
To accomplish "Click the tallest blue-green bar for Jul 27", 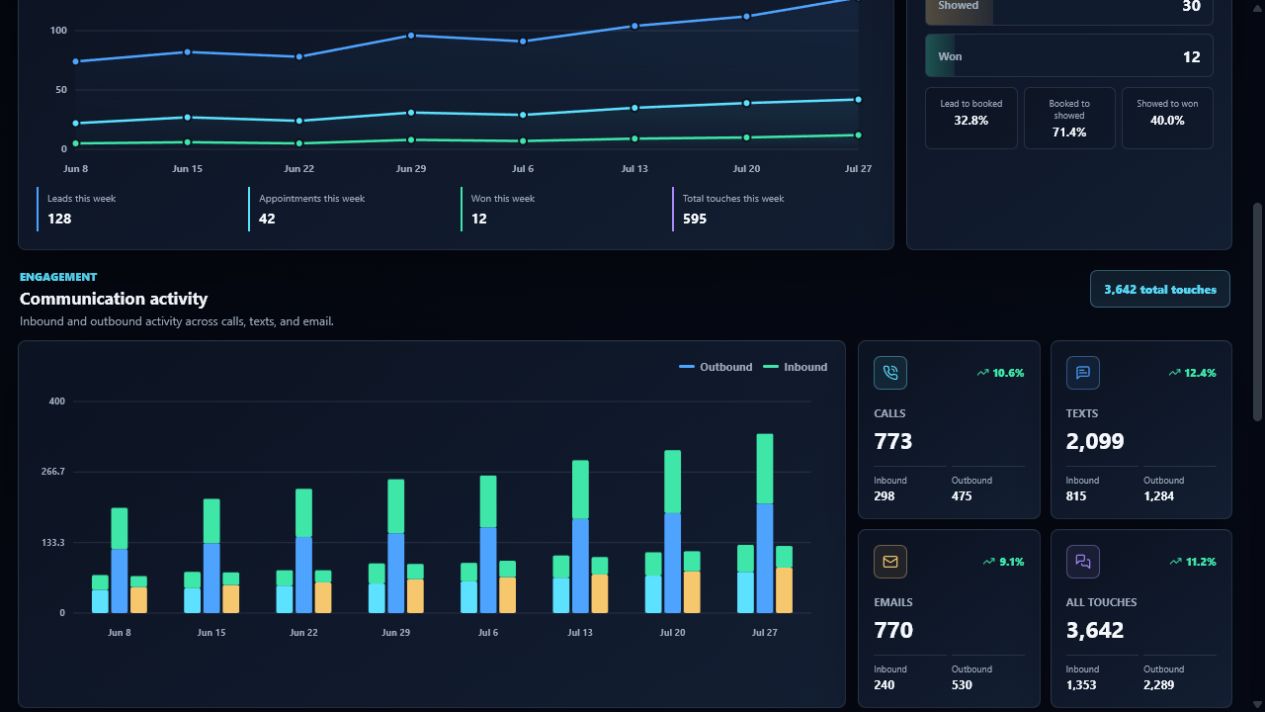I will [765, 523].
